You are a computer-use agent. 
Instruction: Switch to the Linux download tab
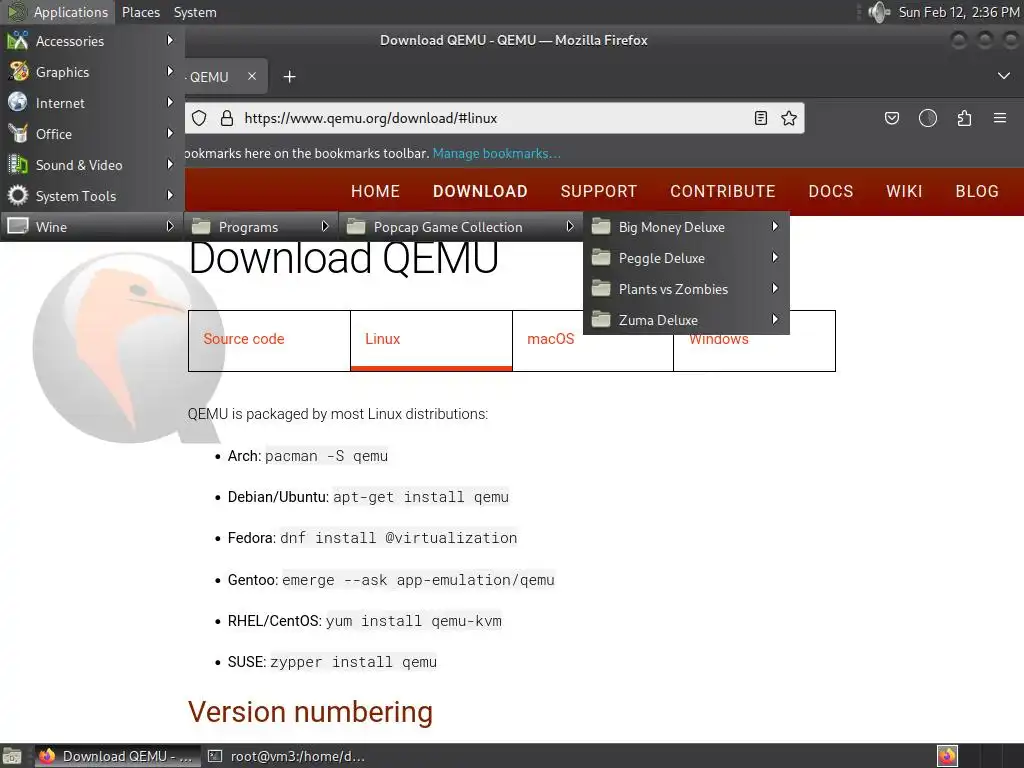point(431,340)
